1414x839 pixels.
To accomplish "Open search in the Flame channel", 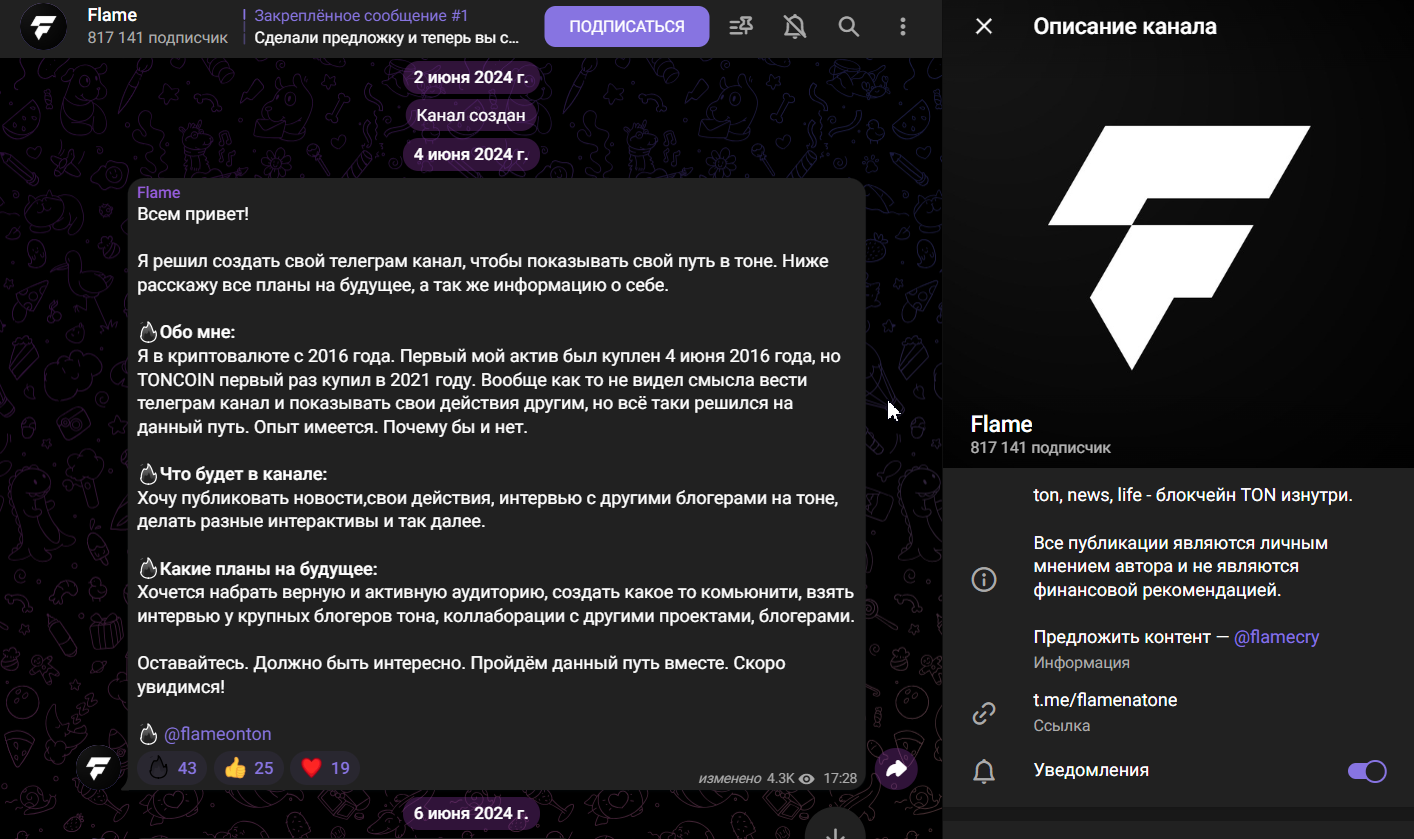I will coord(849,27).
